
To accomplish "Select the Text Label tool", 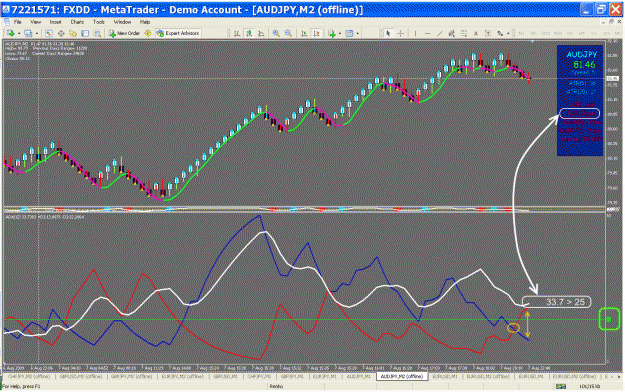I will tap(488, 33).
